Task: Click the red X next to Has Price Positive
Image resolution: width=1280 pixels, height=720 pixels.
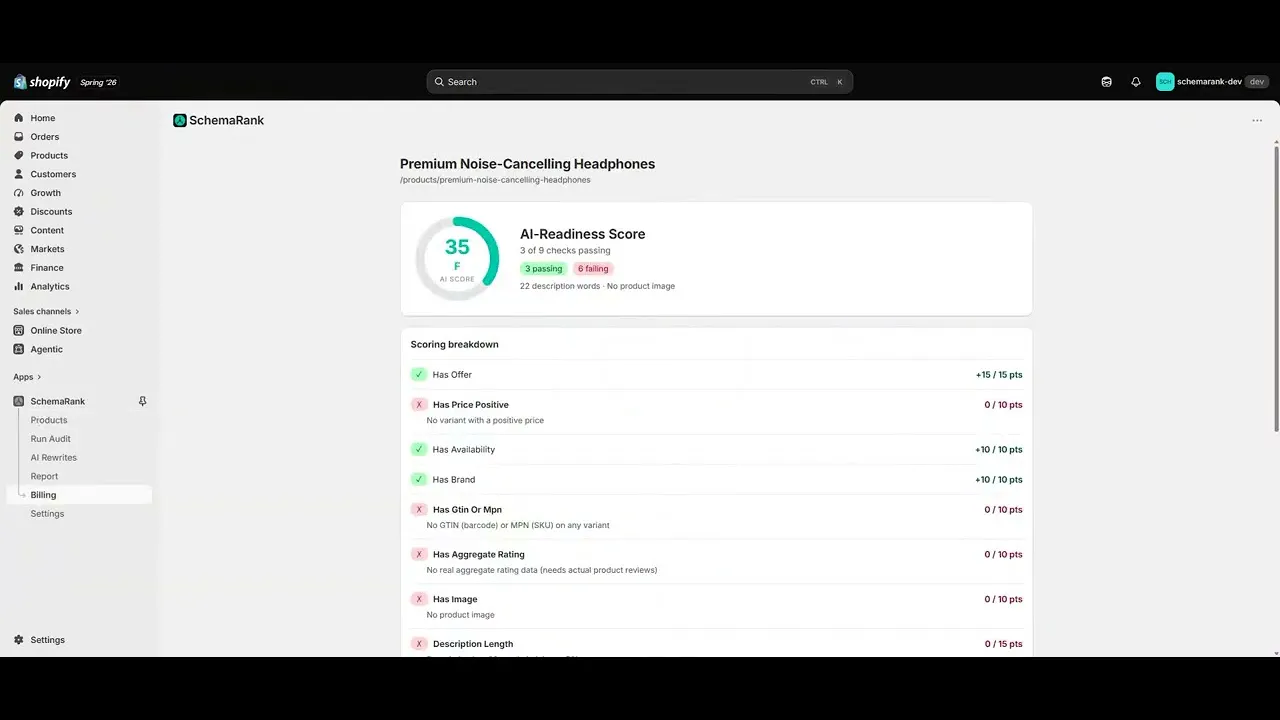Action: 419,405
